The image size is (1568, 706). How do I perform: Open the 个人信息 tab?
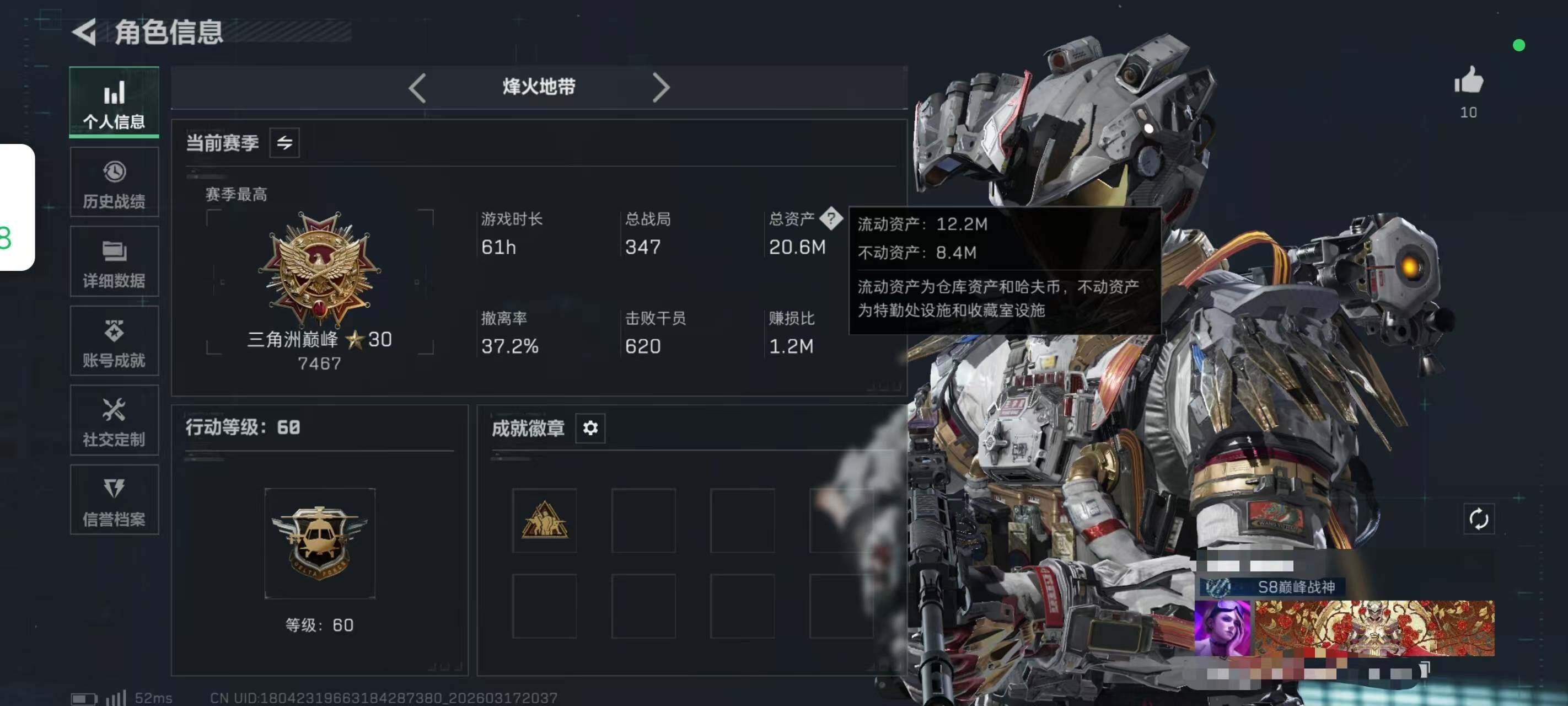click(114, 103)
